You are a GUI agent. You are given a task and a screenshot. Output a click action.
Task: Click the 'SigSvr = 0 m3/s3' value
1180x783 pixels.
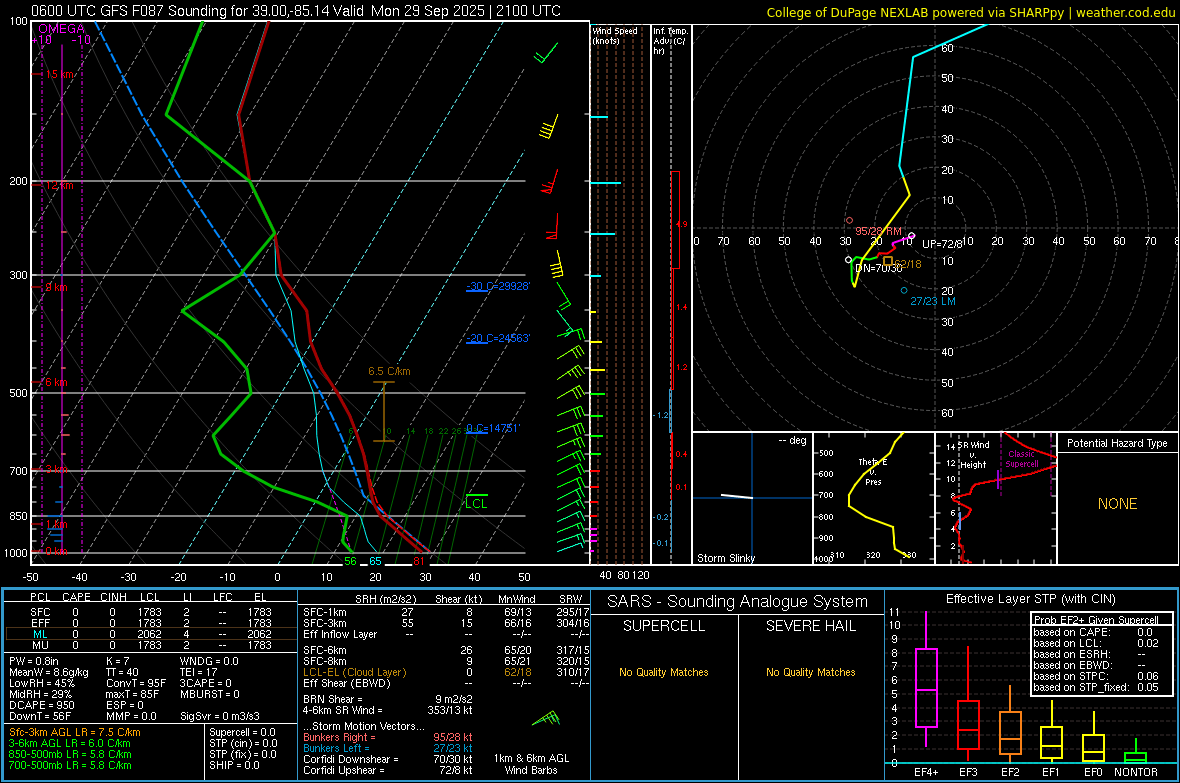[x=220, y=716]
